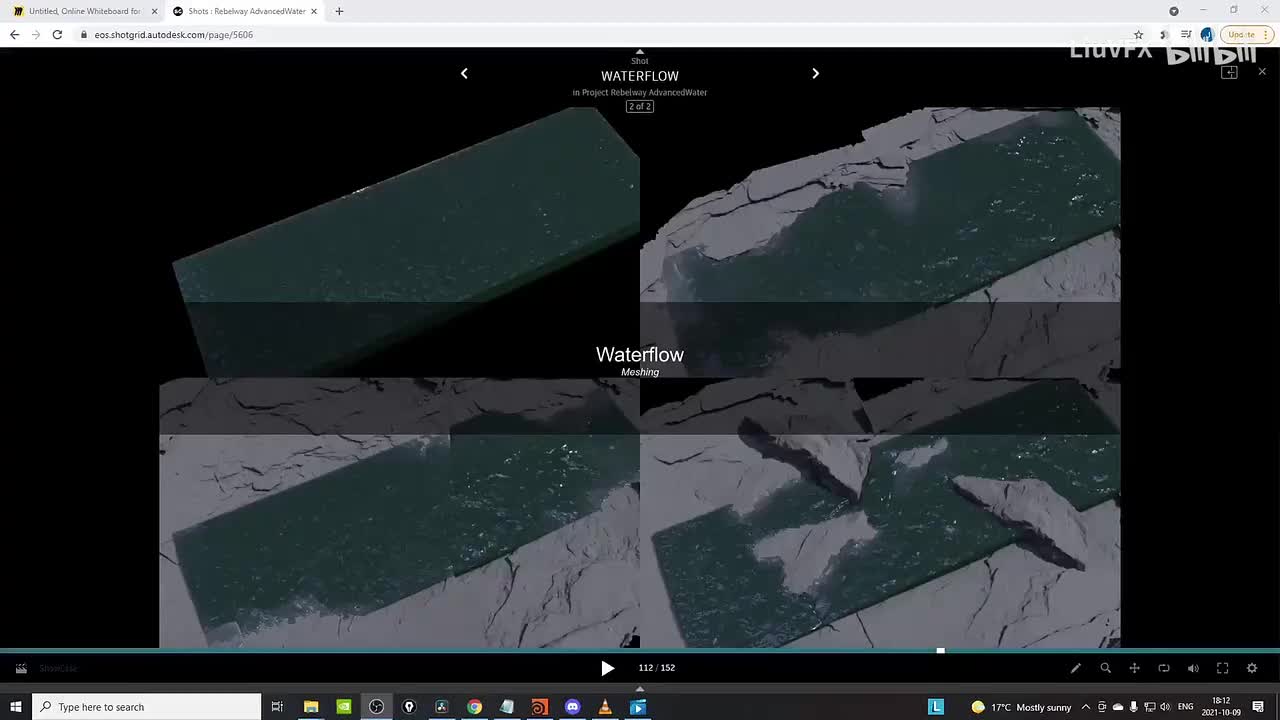The image size is (1280, 720).
Task: Switch to the 'Shots : Rebelway AdvancedWater' tab
Action: (x=245, y=11)
